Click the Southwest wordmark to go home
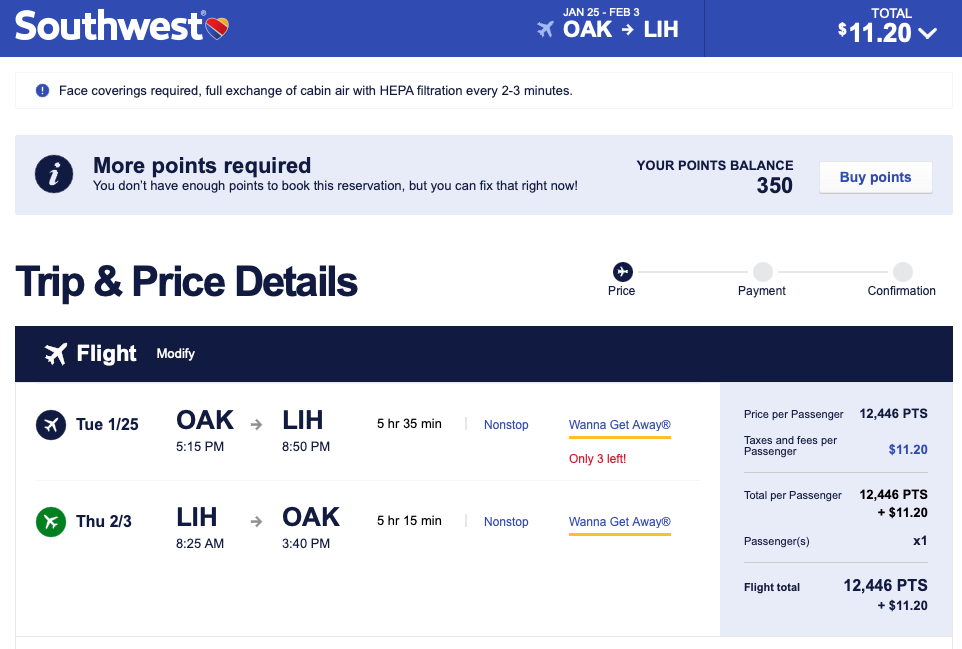Viewport: 962px width, 649px height. pyautogui.click(x=108, y=27)
